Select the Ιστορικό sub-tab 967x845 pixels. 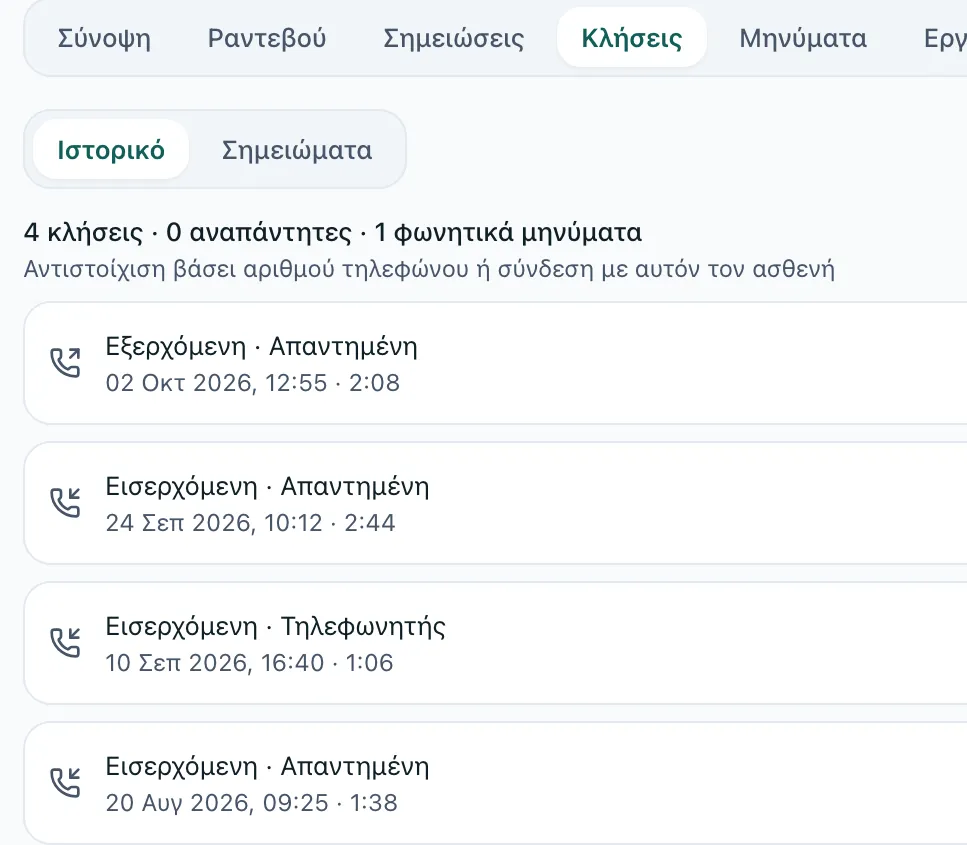coord(111,150)
